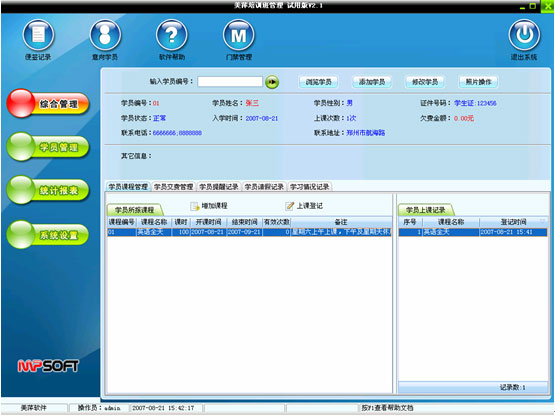Open the 系统设置 sidebar section

pyautogui.click(x=47, y=234)
